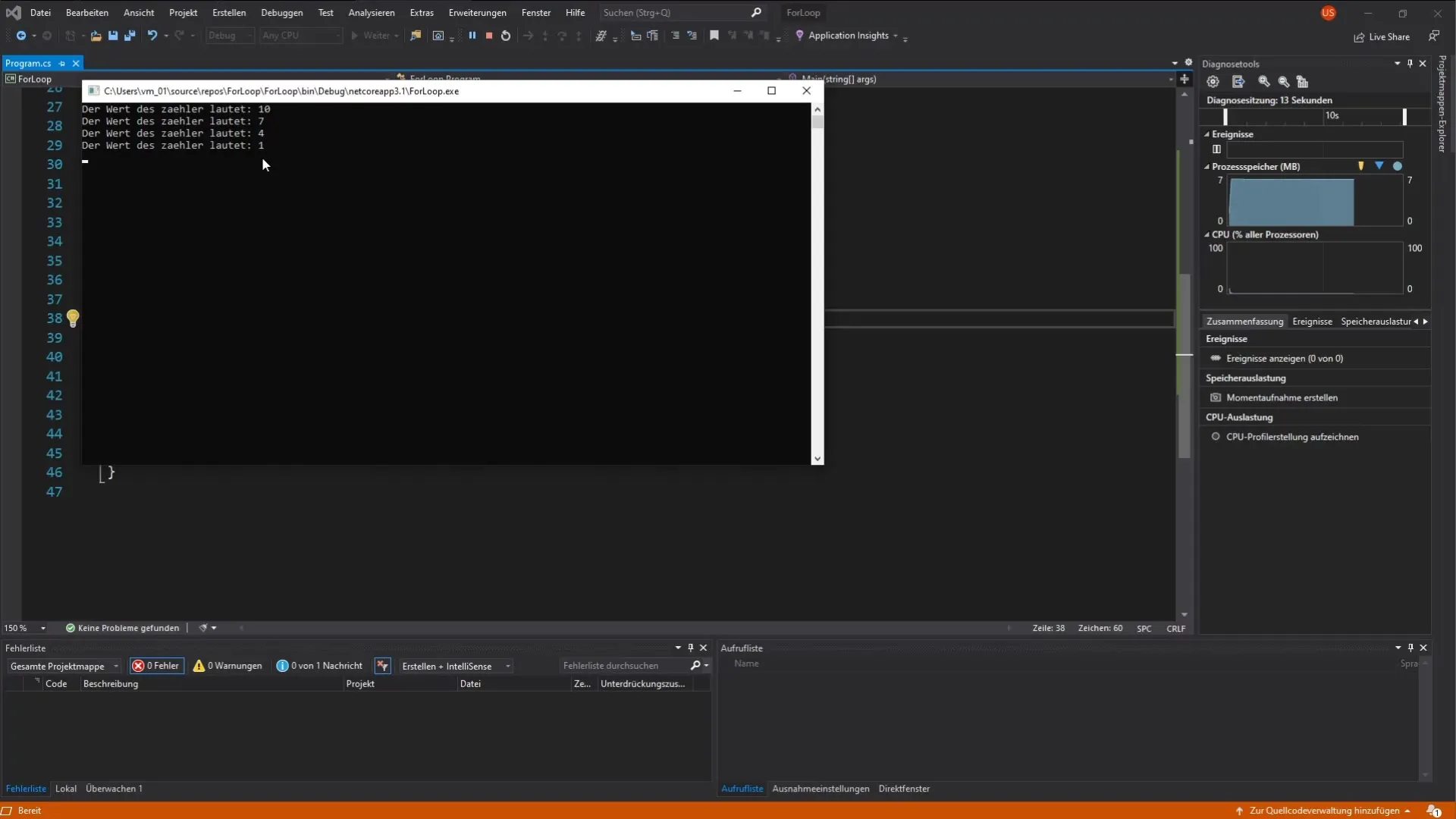Viewport: 1456px width, 819px height.
Task: Open the Erweiterungen menu
Action: point(477,13)
